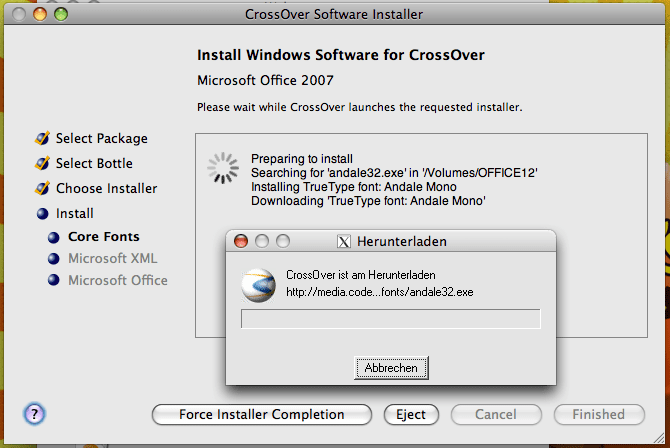
Task: Select the Microsoft Office step label
Action: [118, 280]
